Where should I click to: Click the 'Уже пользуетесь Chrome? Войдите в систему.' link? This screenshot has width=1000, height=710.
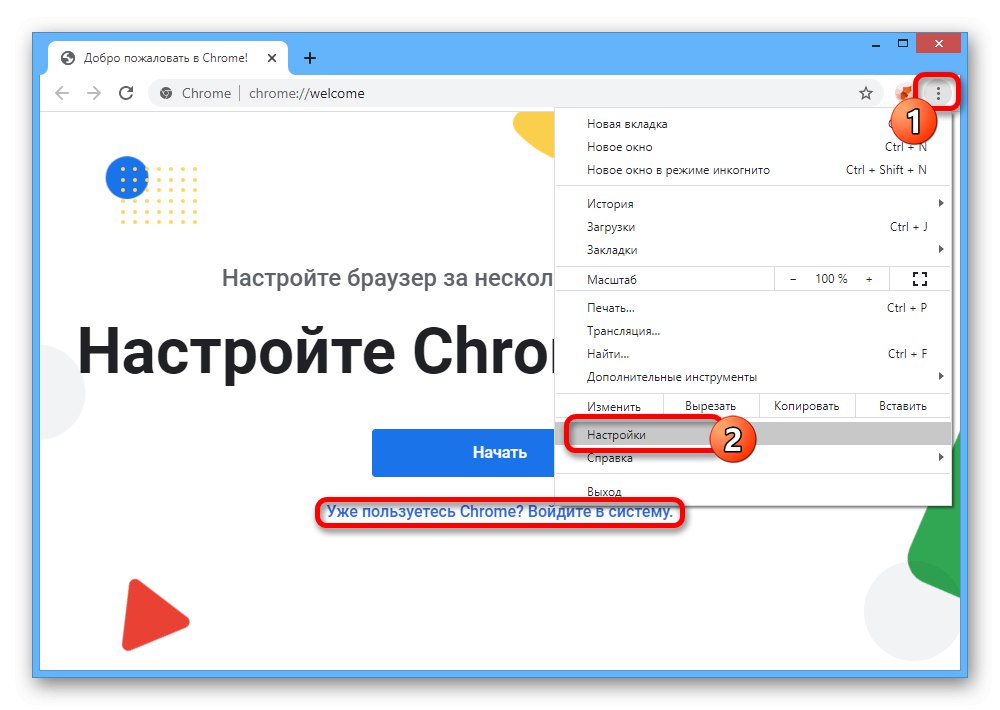tap(499, 512)
